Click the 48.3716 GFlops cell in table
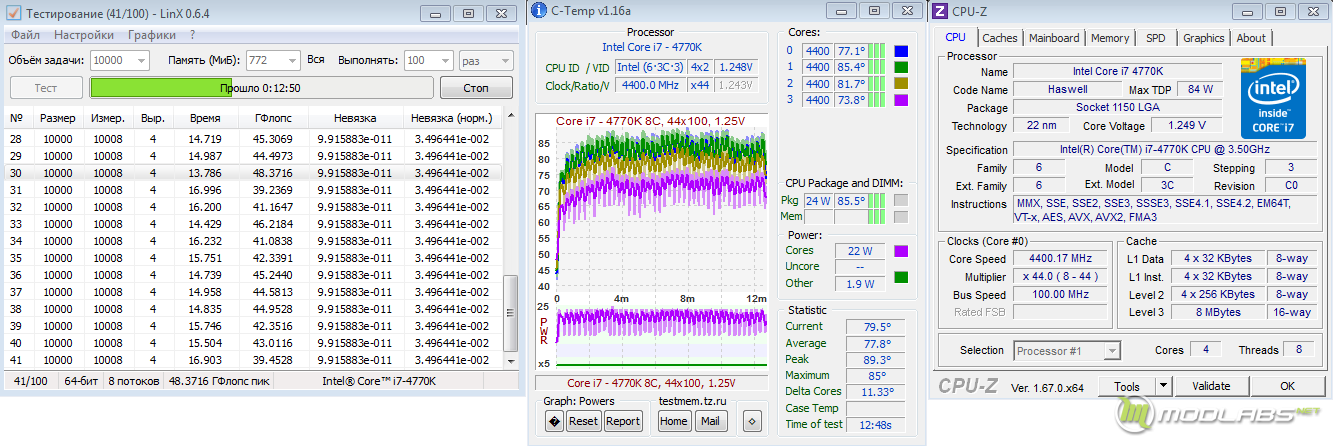This screenshot has height=446, width=1333. coord(273,173)
